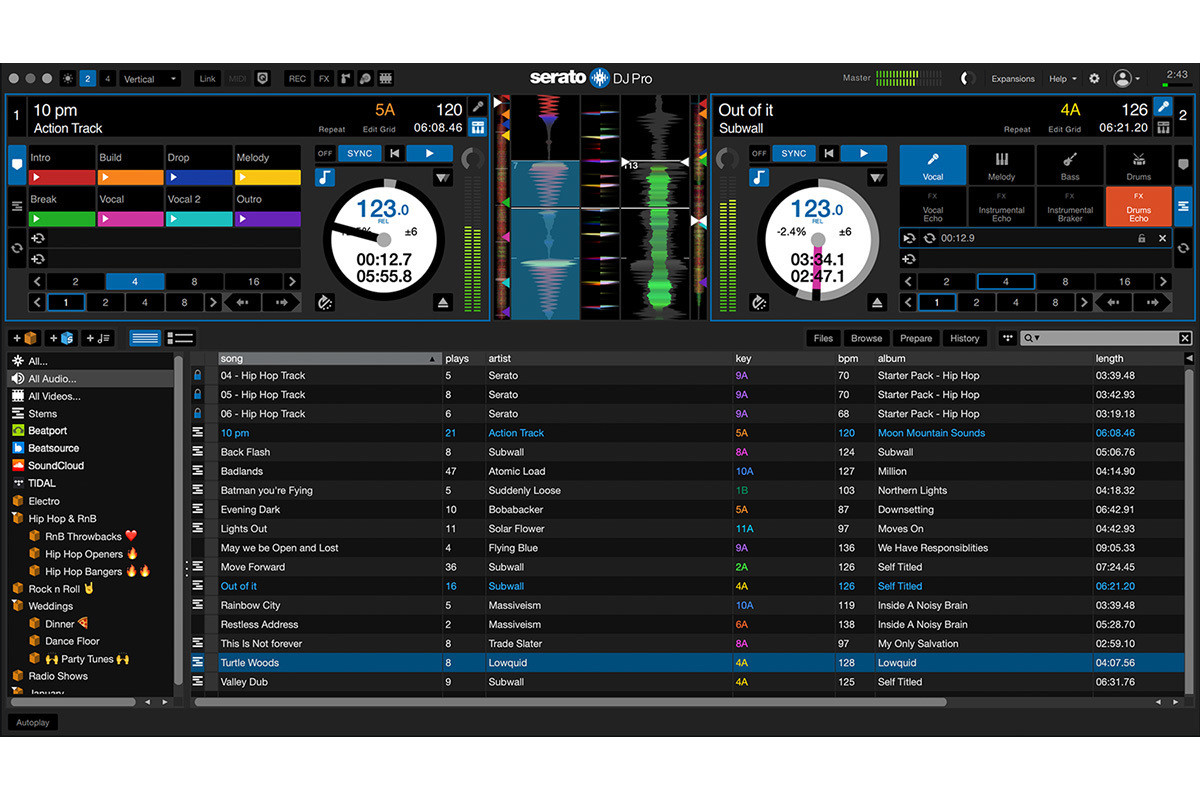The width and height of the screenshot is (1200, 800).
Task: Open deck 1 censor/slip mode icon
Action: (x=325, y=302)
